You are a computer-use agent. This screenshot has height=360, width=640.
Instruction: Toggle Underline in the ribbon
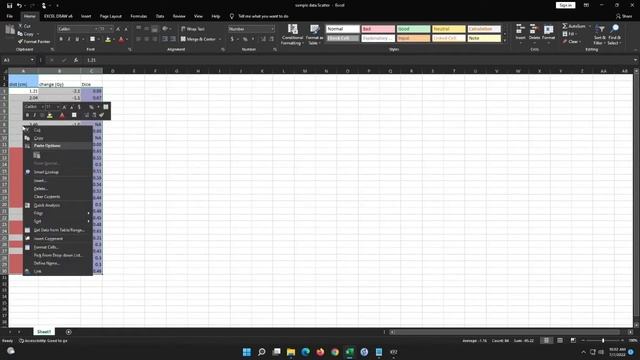click(x=77, y=39)
